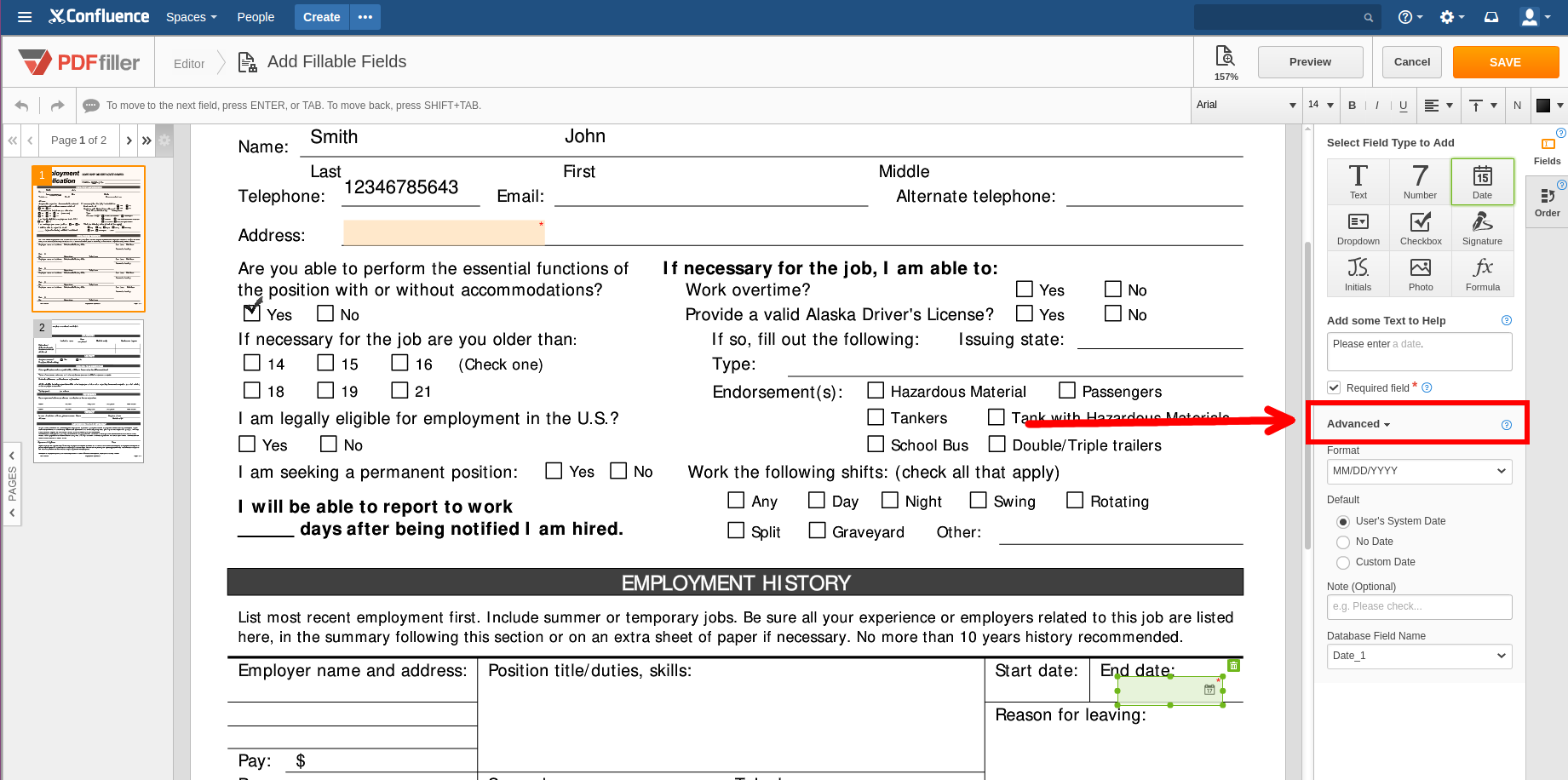The width and height of the screenshot is (1568, 780).
Task: Toggle the Required field checkbox
Action: coord(1334,387)
